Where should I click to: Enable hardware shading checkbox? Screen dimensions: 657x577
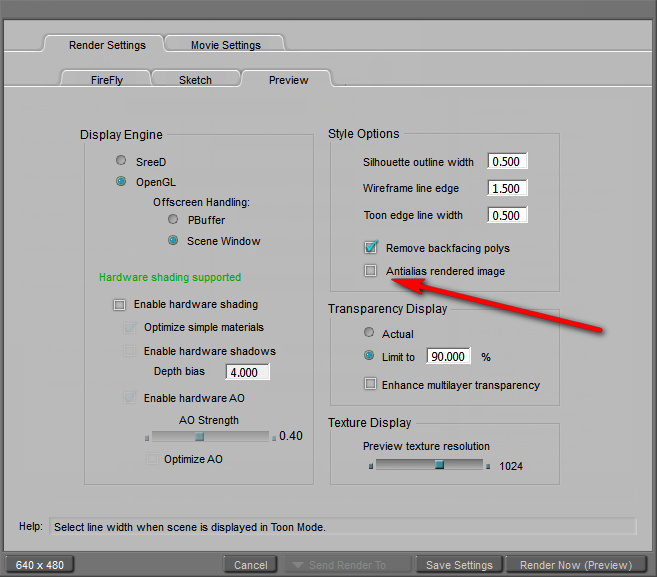coord(120,304)
